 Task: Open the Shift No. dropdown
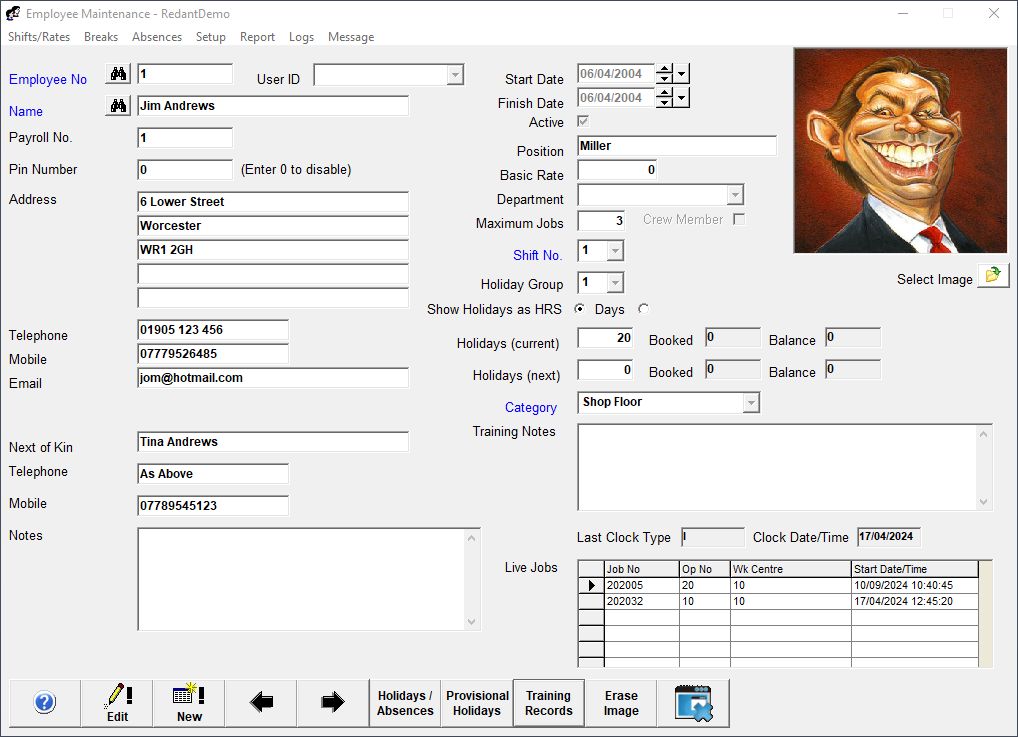pyautogui.click(x=615, y=251)
